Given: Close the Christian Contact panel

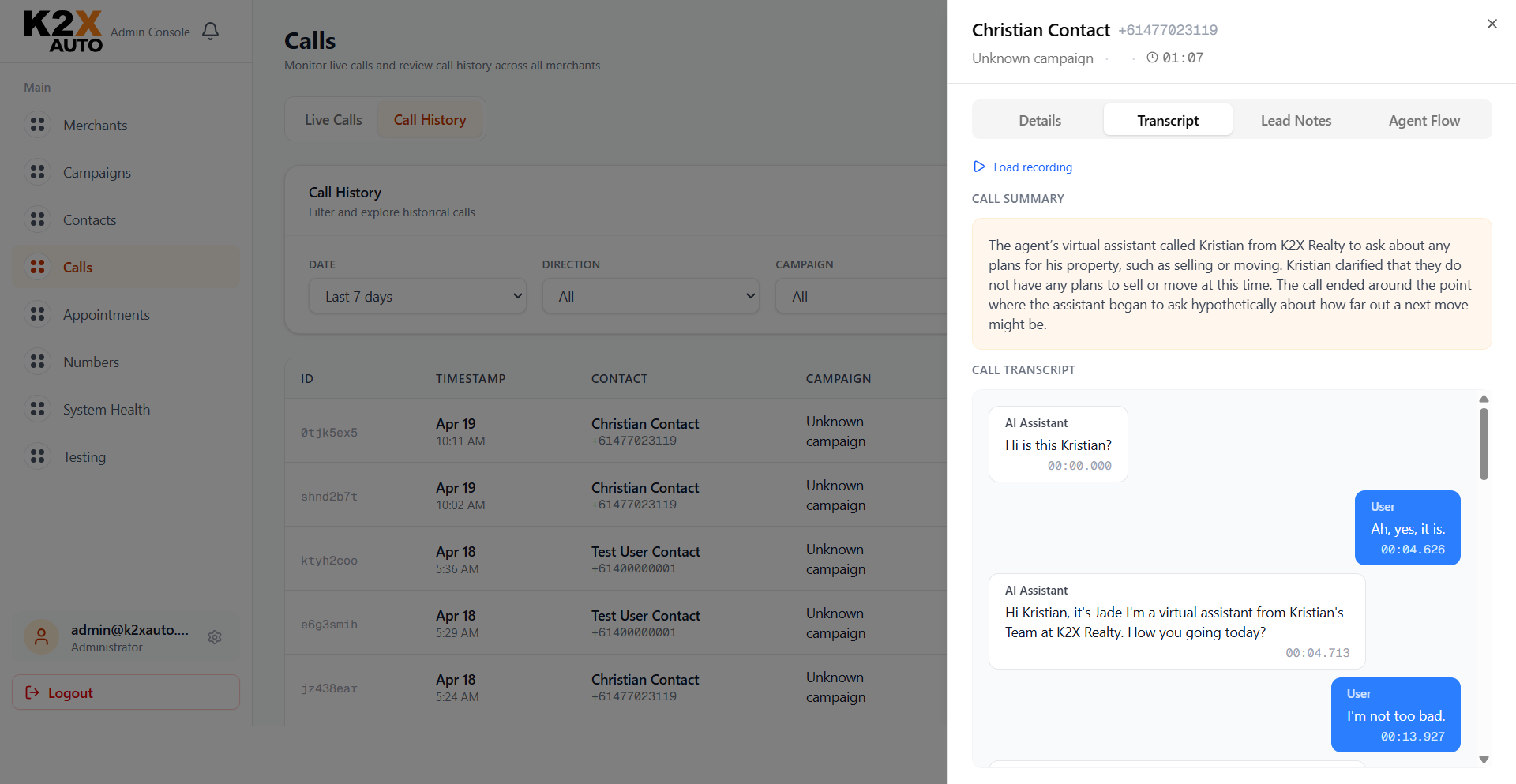Looking at the screenshot, I should (x=1492, y=24).
